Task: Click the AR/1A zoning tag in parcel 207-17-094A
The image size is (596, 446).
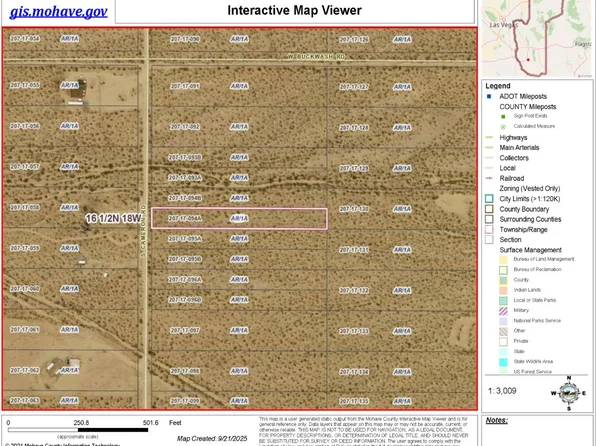Action: (x=239, y=219)
